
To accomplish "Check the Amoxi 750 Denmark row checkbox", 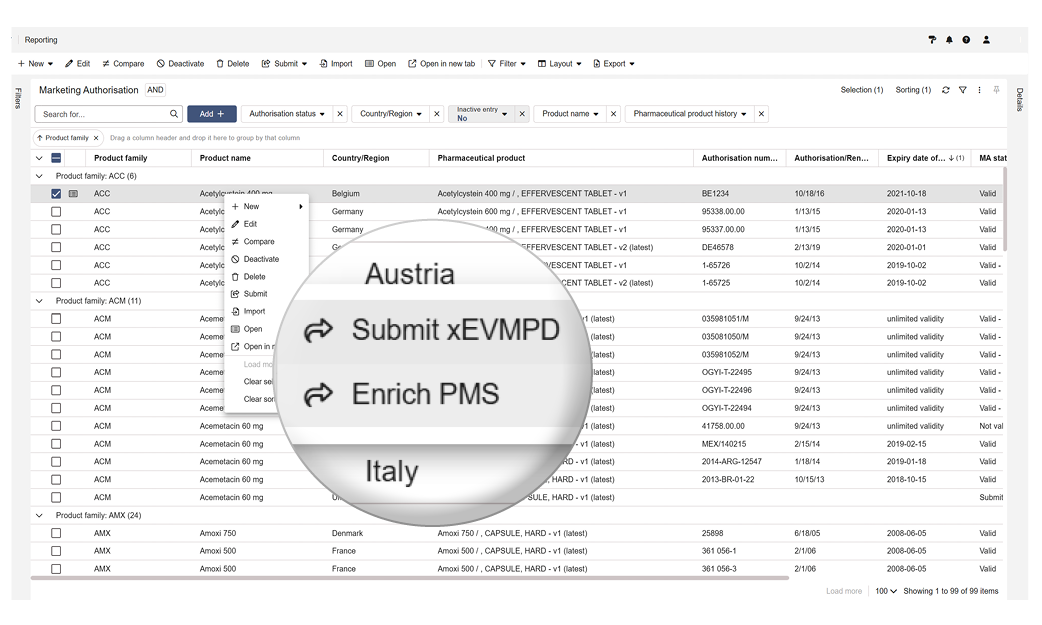I will pyautogui.click(x=56, y=534).
